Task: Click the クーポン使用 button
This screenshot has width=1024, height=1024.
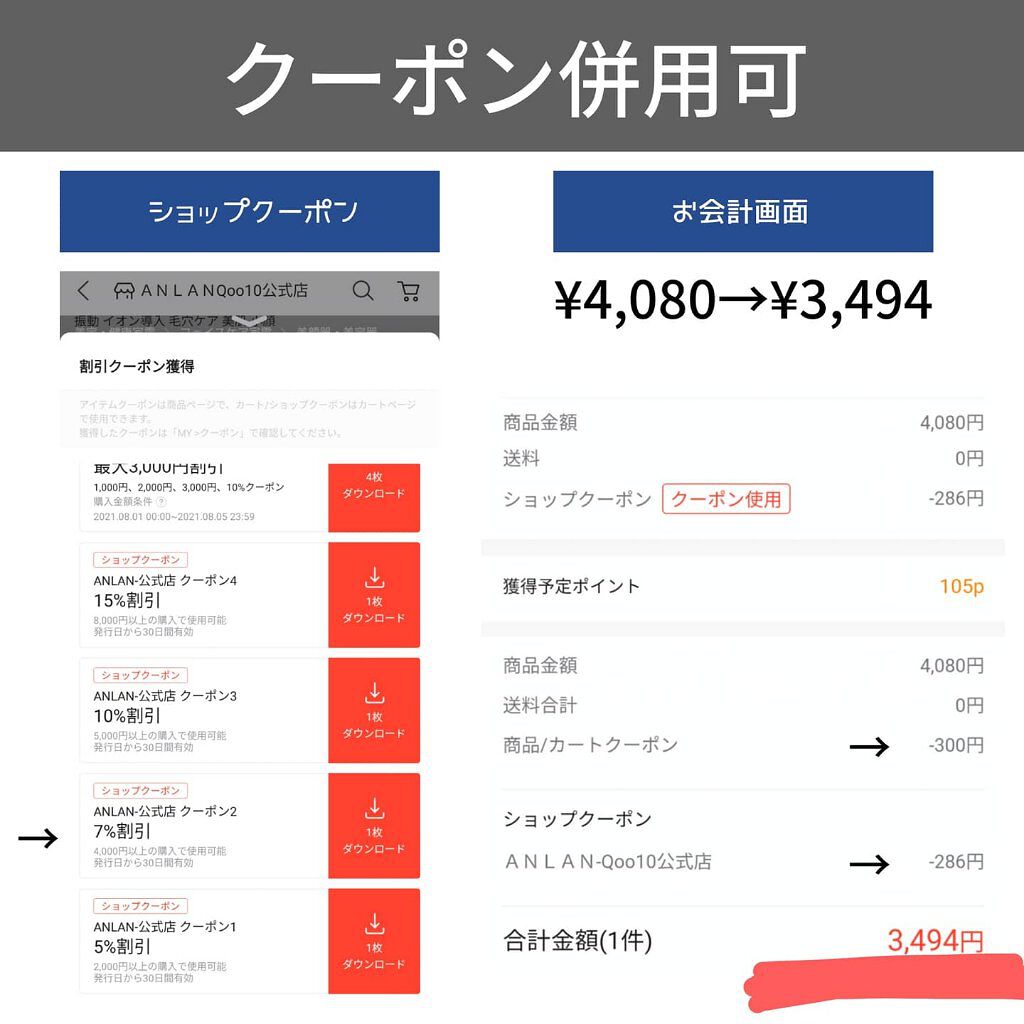Action: (726, 498)
